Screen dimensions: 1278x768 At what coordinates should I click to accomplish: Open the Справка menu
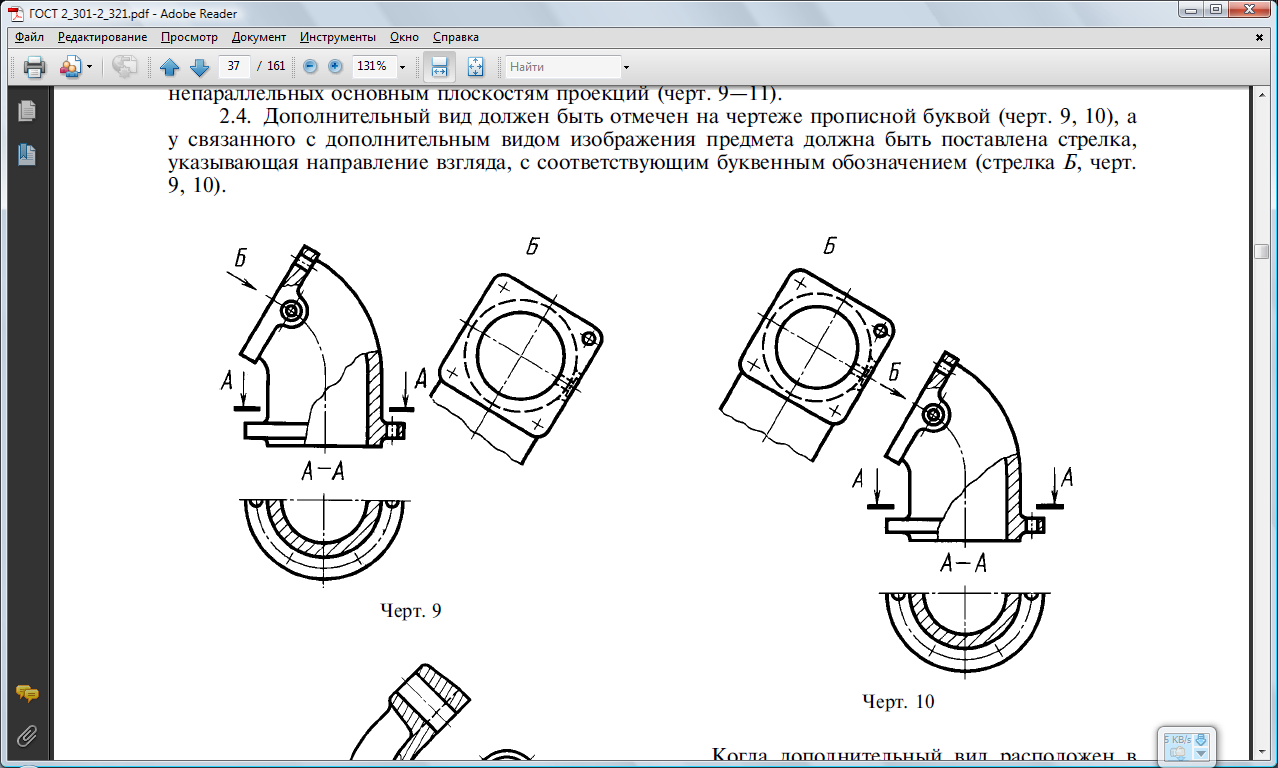456,37
